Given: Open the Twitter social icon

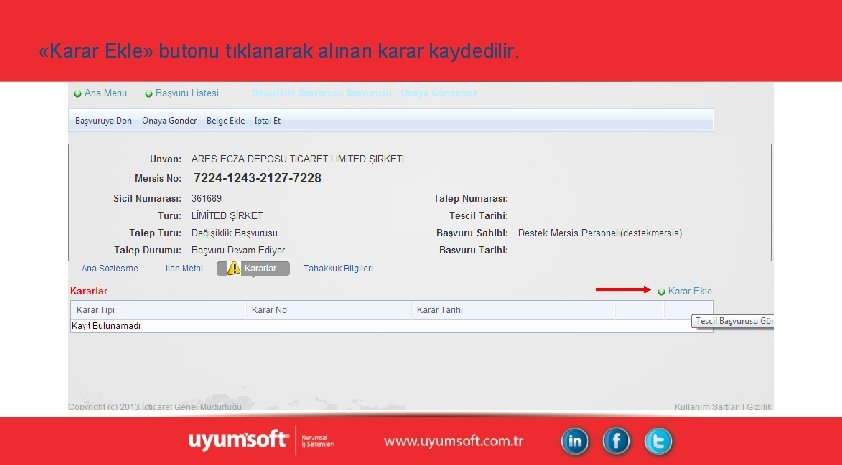Looking at the screenshot, I should [x=658, y=441].
